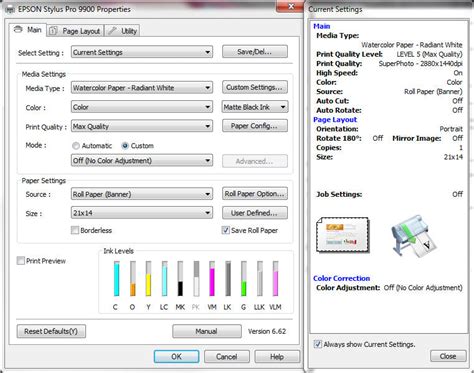The height and width of the screenshot is (373, 474).
Task: Open the Color dropdown
Action: (142, 107)
